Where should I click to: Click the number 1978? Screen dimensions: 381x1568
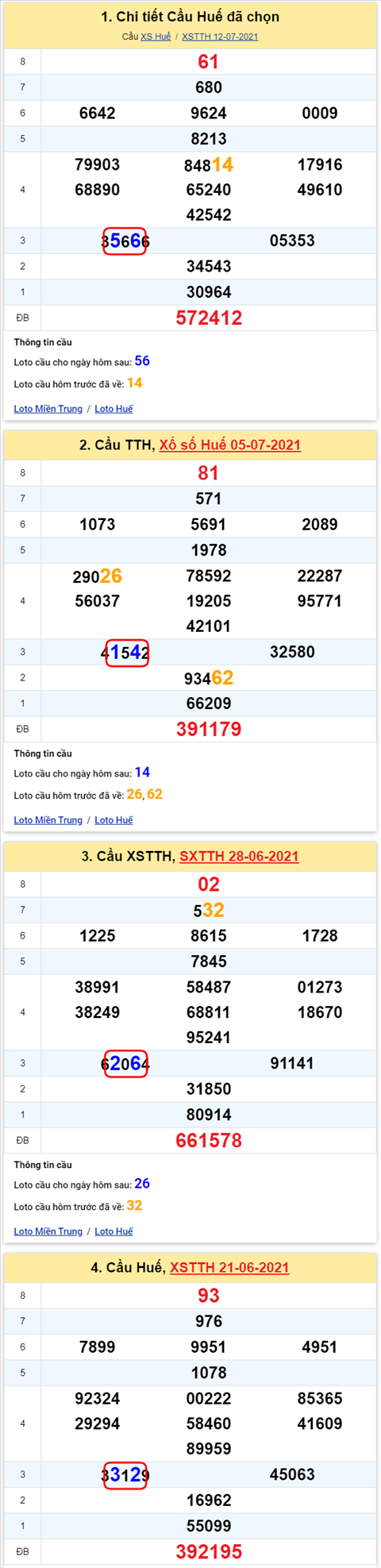pyautogui.click(x=209, y=550)
